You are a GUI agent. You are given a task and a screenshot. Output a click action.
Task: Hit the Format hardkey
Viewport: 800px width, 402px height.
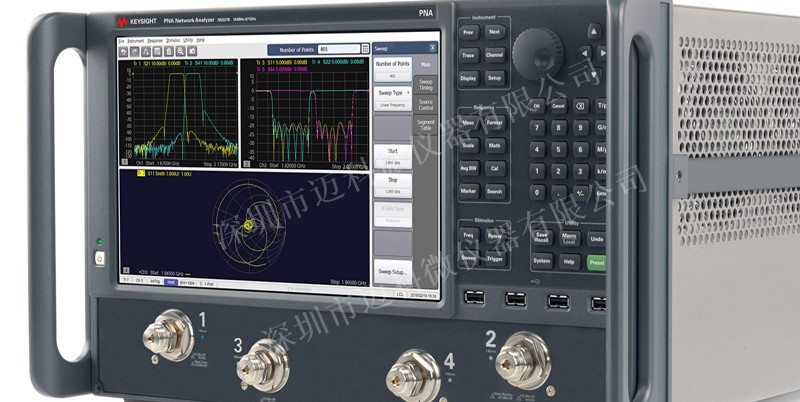pyautogui.click(x=495, y=122)
